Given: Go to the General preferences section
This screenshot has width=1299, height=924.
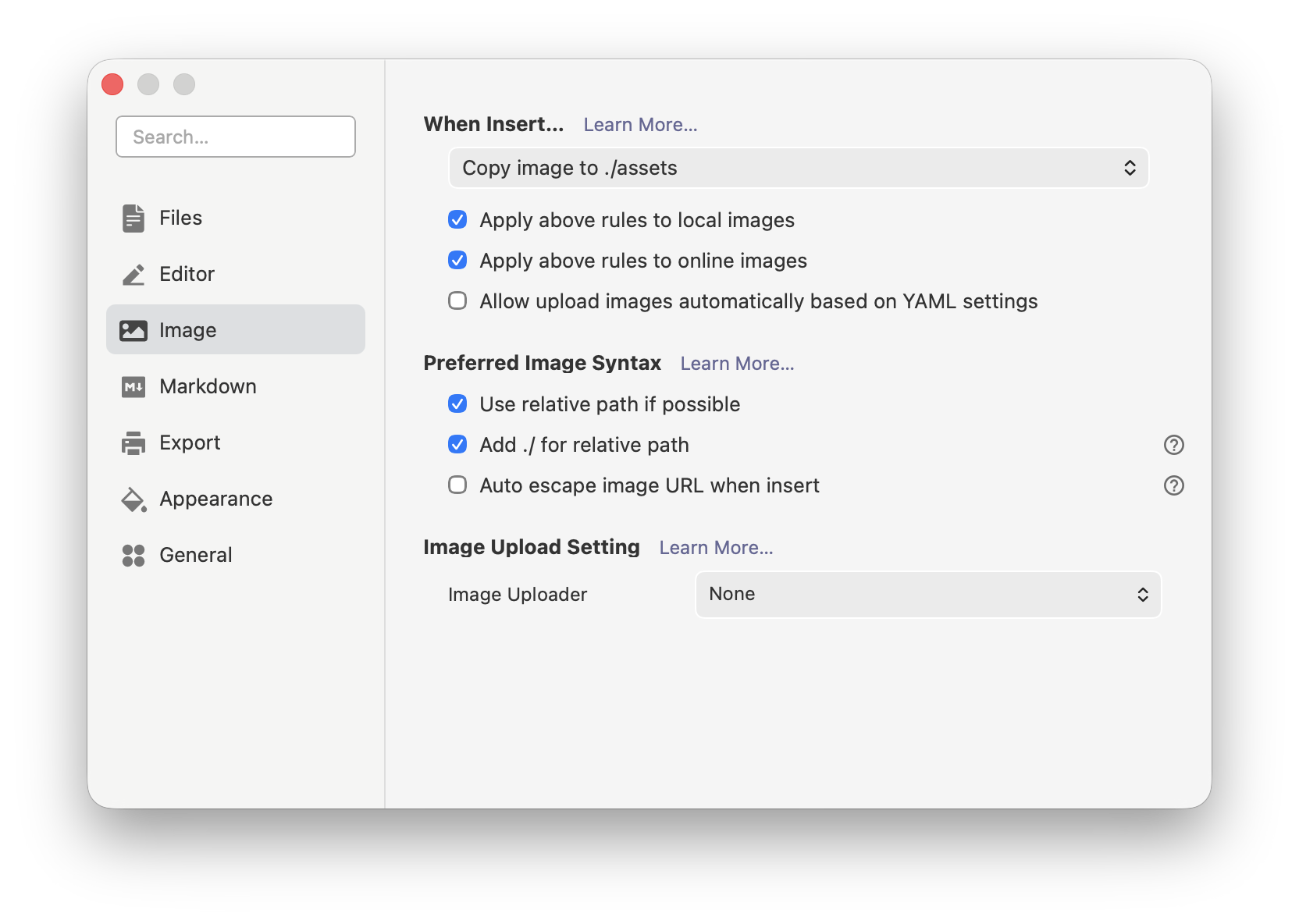Looking at the screenshot, I should (195, 555).
